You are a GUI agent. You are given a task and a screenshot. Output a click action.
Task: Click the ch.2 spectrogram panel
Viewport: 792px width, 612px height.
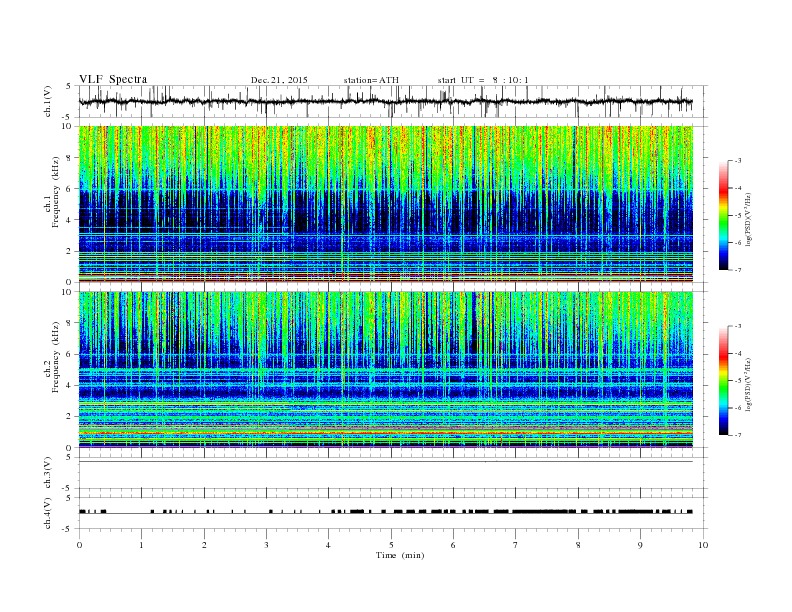point(386,370)
